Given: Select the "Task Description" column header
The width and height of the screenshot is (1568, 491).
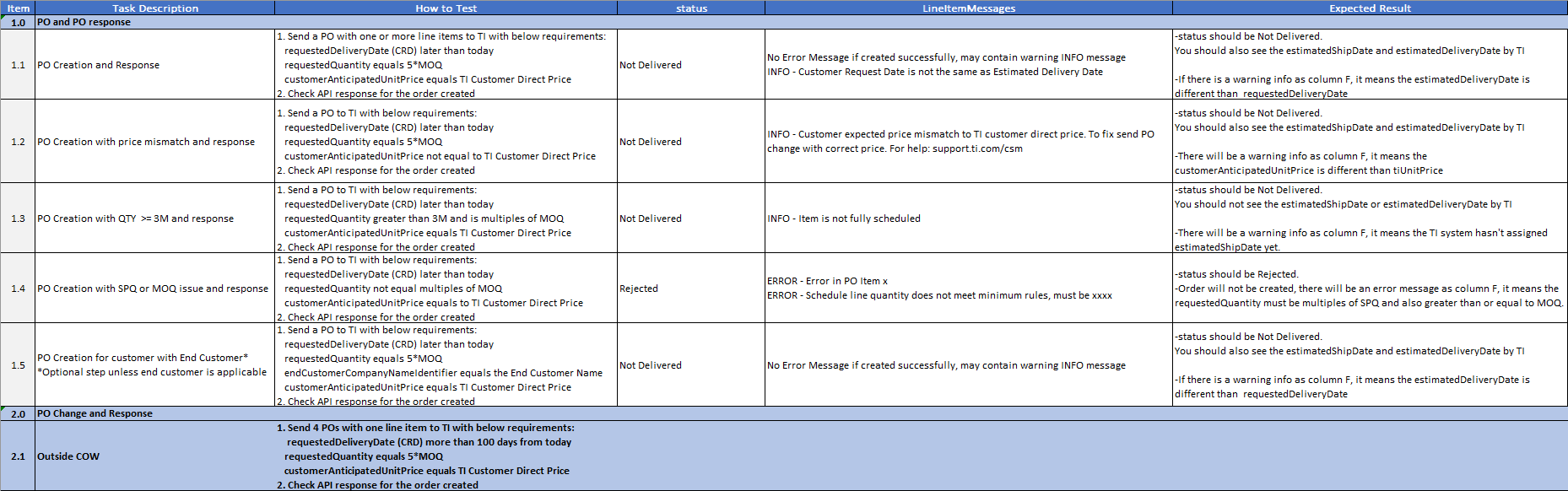Looking at the screenshot, I should 155,8.
